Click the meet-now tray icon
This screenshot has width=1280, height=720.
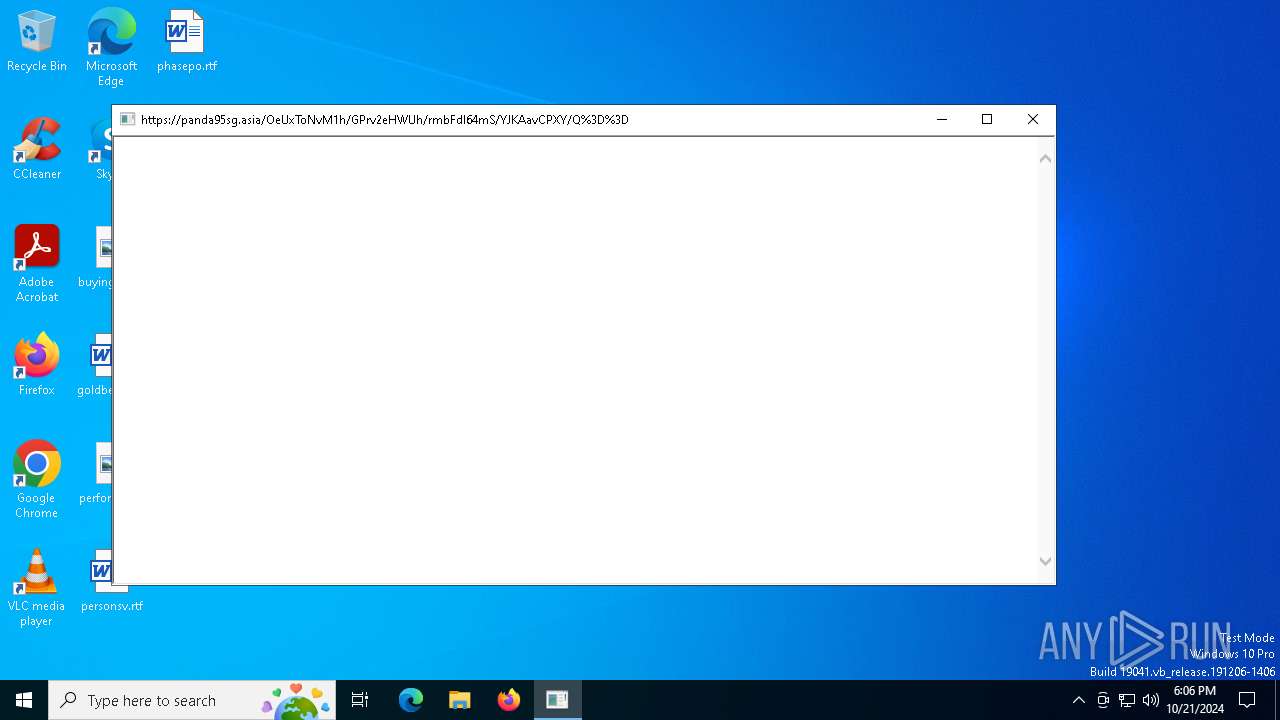click(1103, 700)
